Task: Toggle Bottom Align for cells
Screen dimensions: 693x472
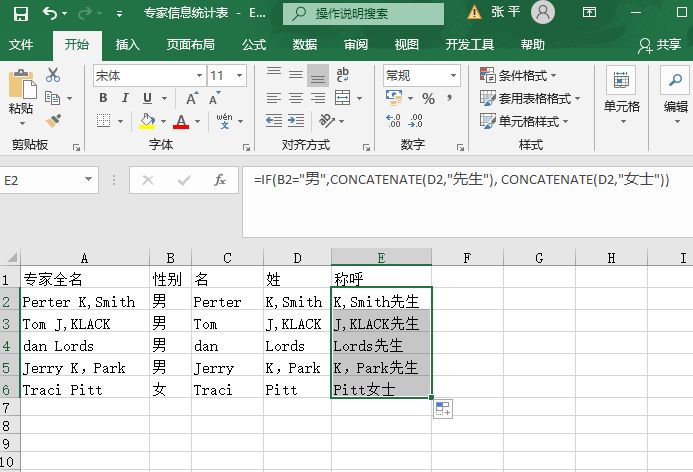Action: [318, 76]
